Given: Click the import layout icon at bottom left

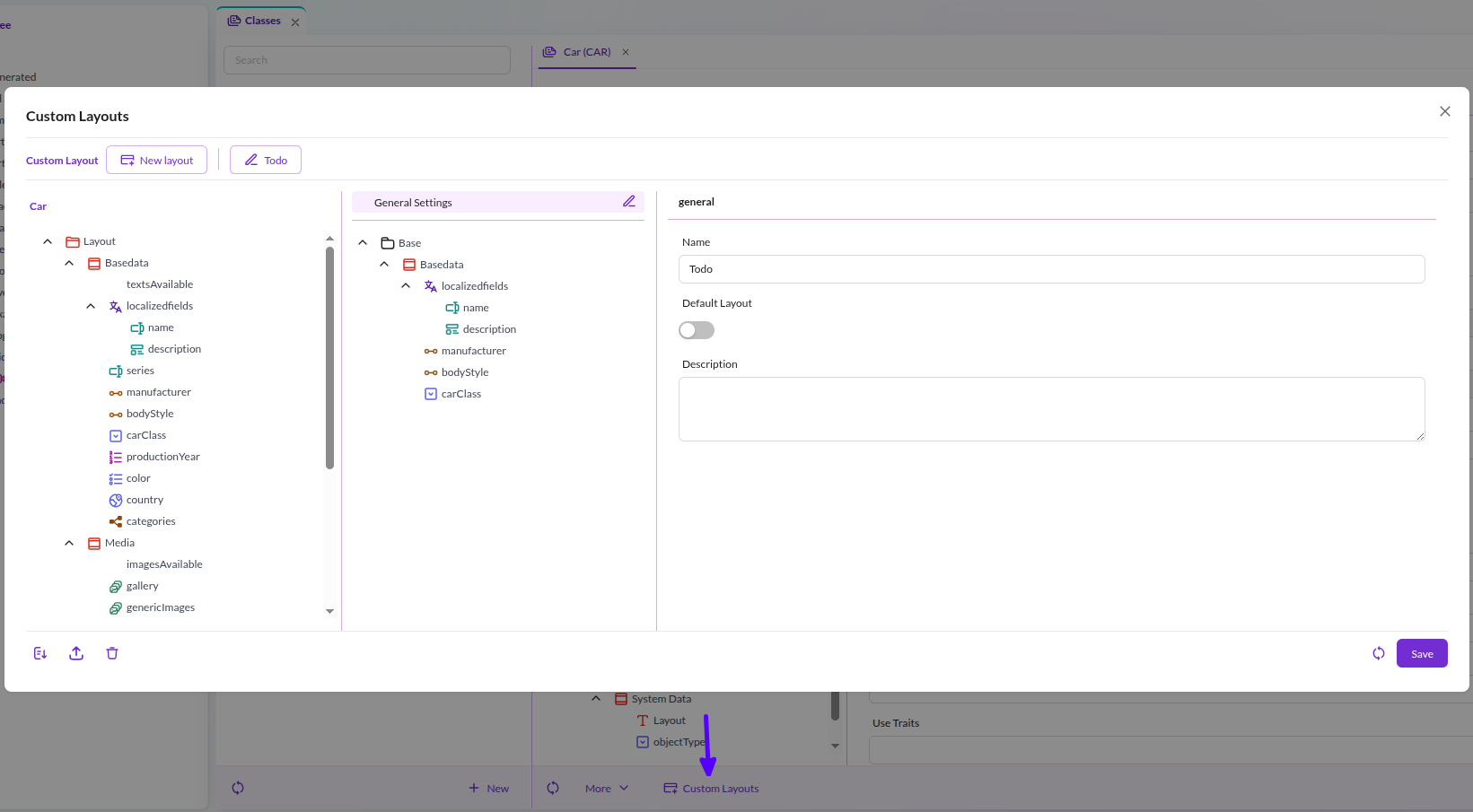Looking at the screenshot, I should point(40,653).
